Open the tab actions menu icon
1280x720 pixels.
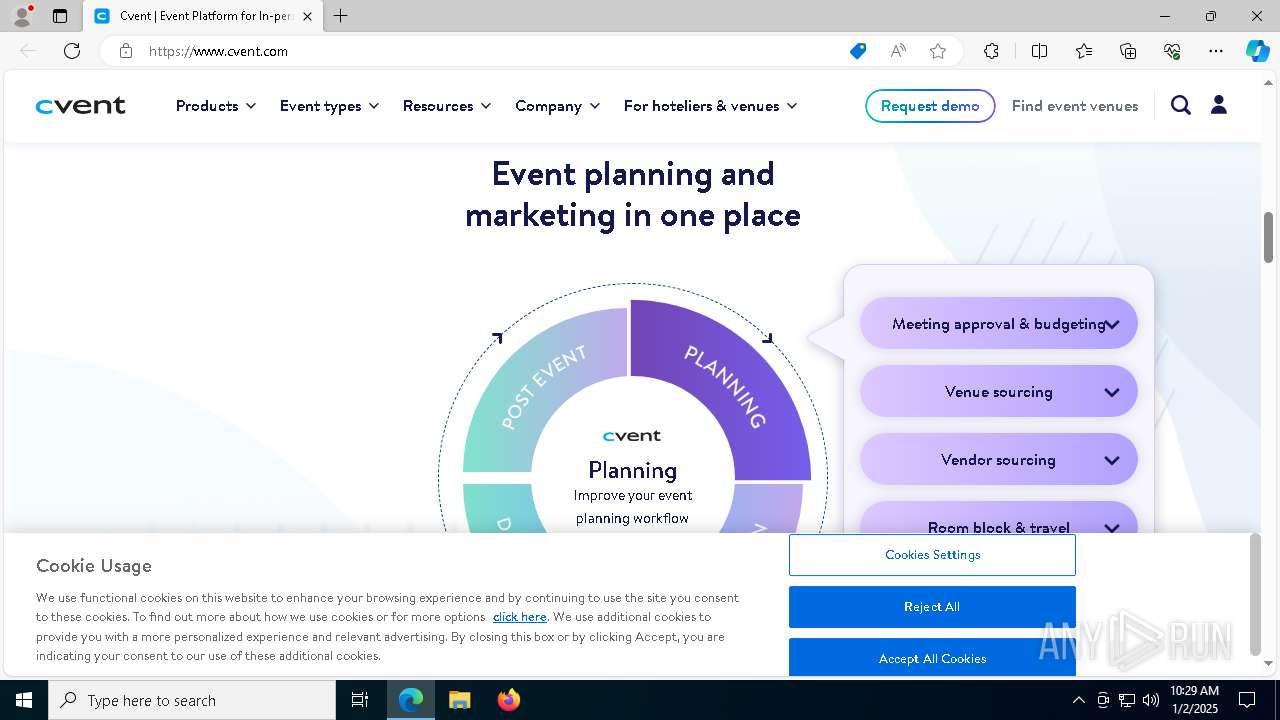(x=60, y=16)
